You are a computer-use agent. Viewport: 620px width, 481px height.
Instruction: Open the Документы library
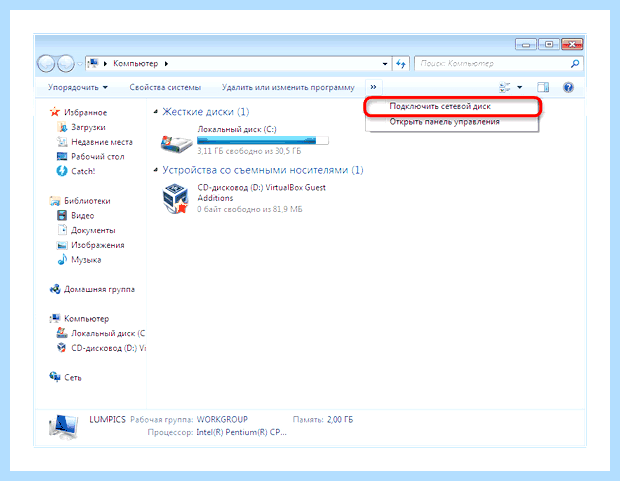coord(93,230)
